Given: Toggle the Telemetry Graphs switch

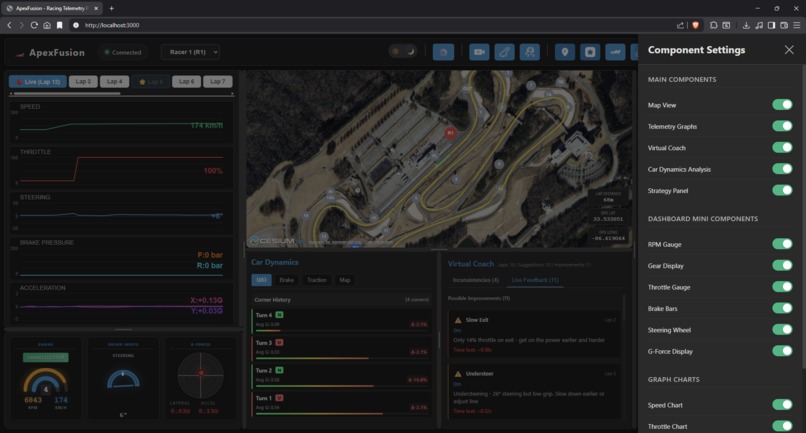Looking at the screenshot, I should 782,126.
